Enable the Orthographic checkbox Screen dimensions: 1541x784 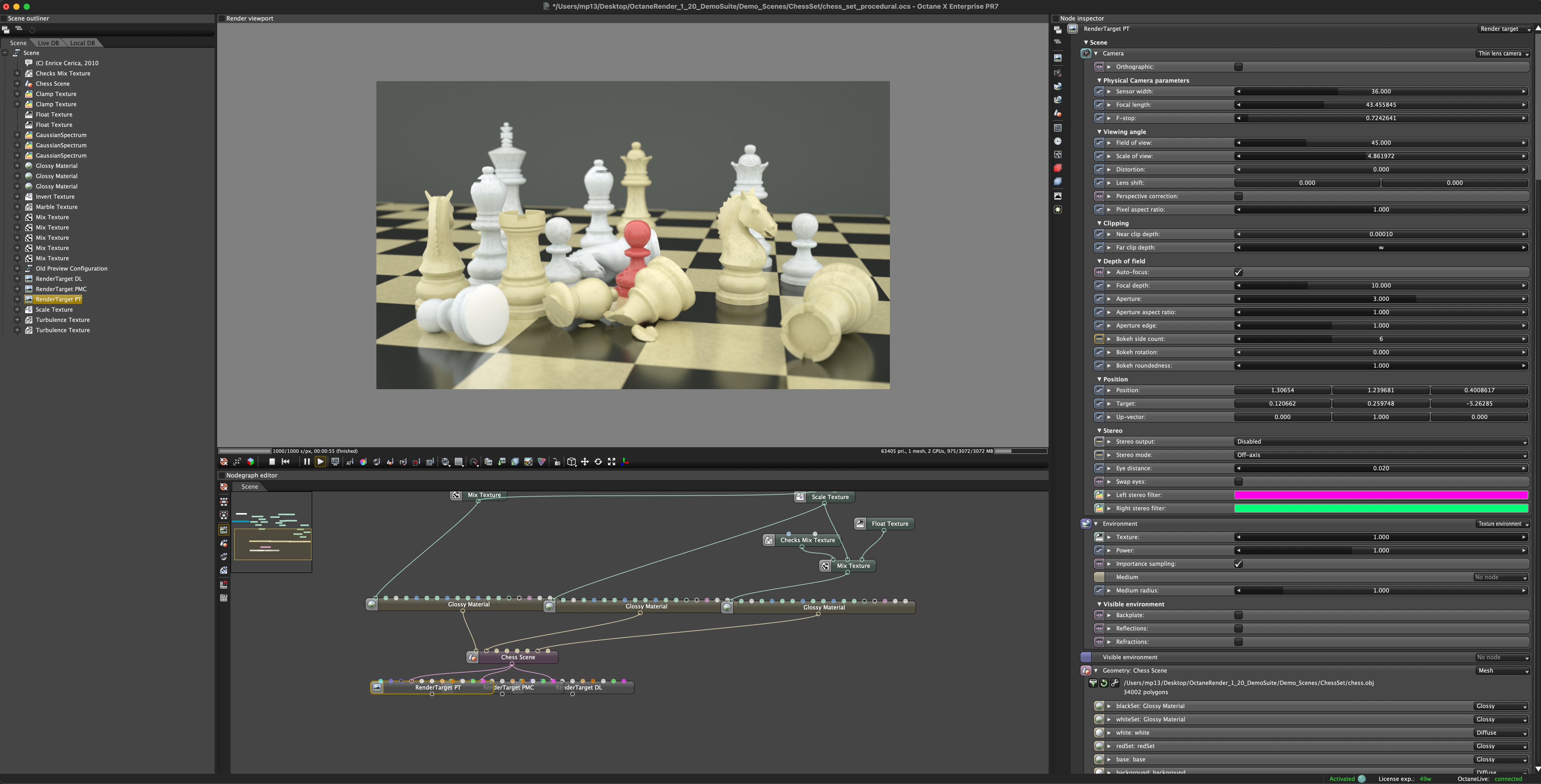(1238, 67)
